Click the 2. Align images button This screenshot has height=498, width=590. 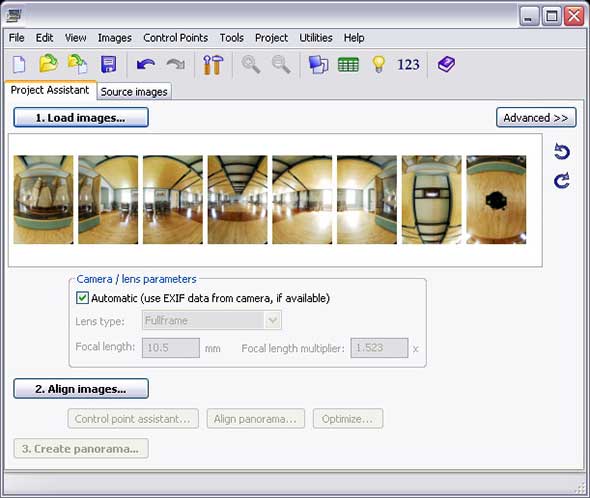click(81, 389)
